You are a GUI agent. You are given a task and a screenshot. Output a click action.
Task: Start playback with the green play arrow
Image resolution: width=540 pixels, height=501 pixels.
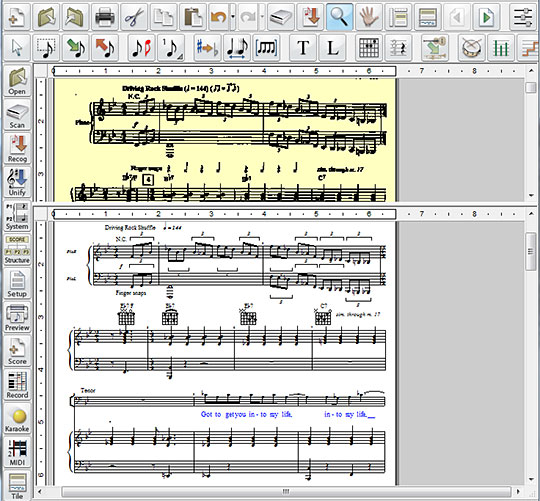coord(486,17)
